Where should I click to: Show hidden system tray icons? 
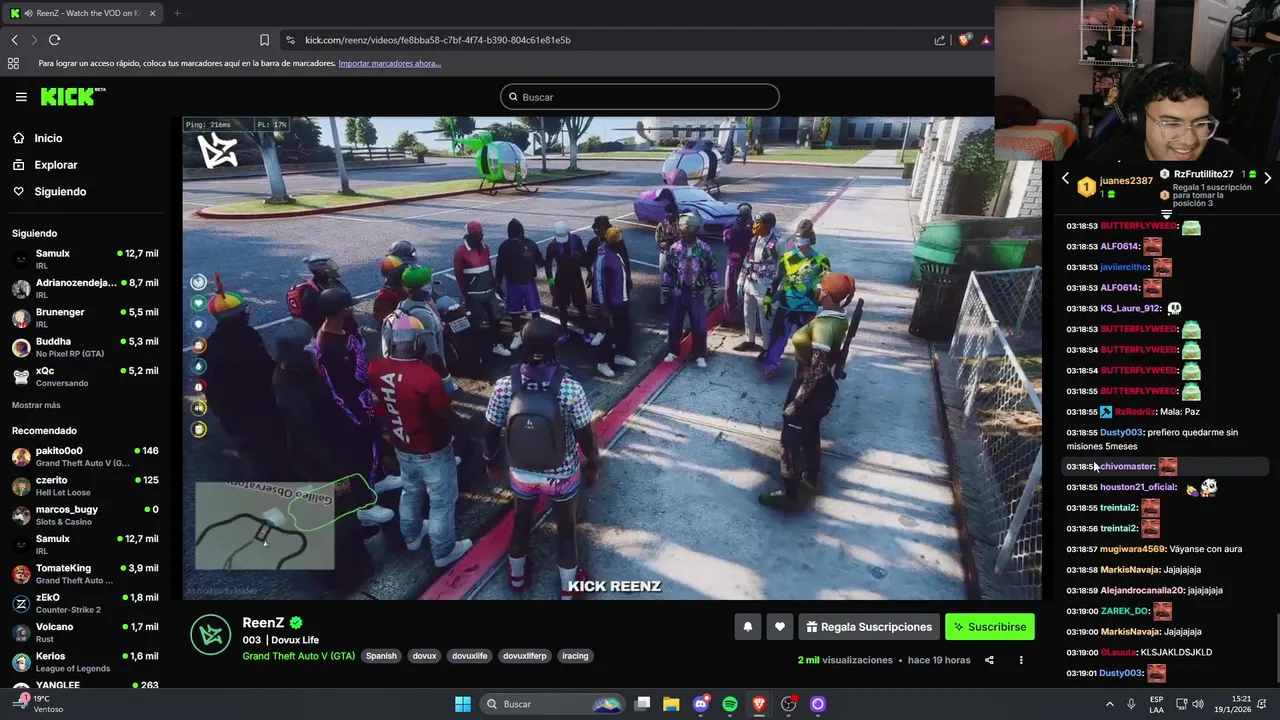1109,704
